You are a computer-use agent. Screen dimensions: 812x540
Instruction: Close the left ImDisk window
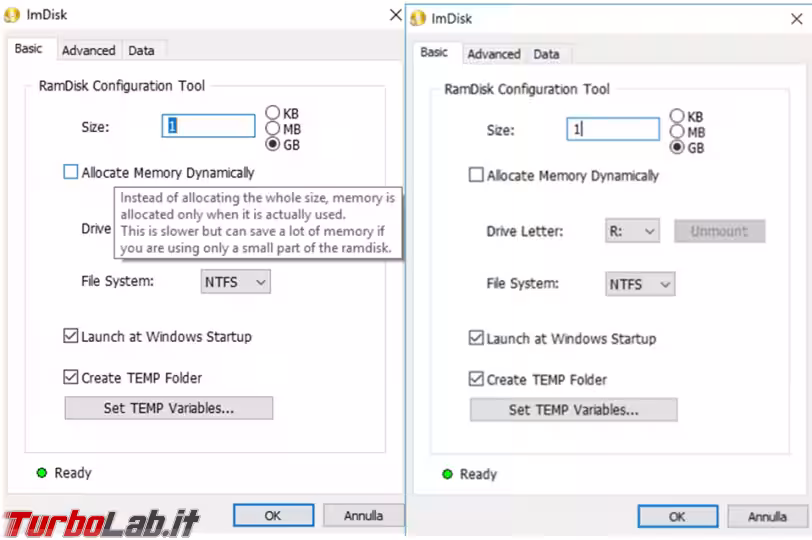pos(395,15)
